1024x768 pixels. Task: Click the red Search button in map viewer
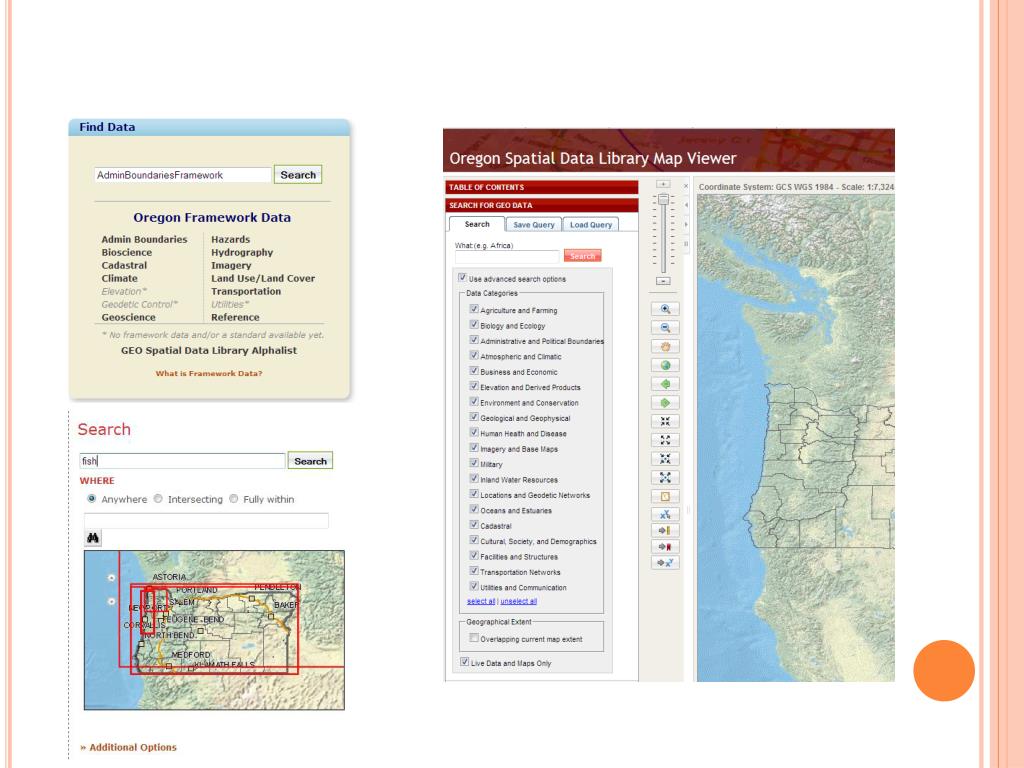tap(583, 256)
